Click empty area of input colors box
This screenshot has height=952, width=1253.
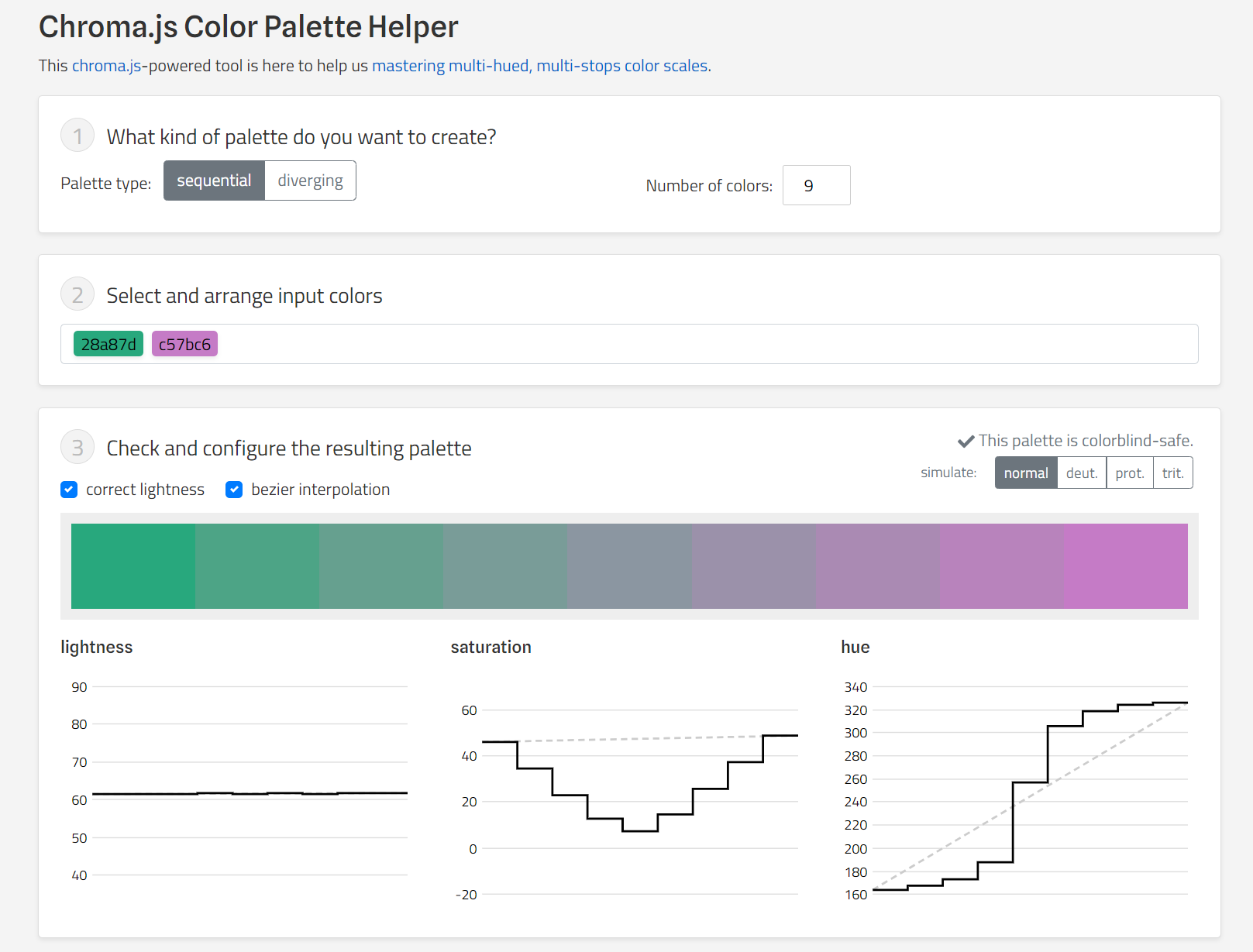697,344
